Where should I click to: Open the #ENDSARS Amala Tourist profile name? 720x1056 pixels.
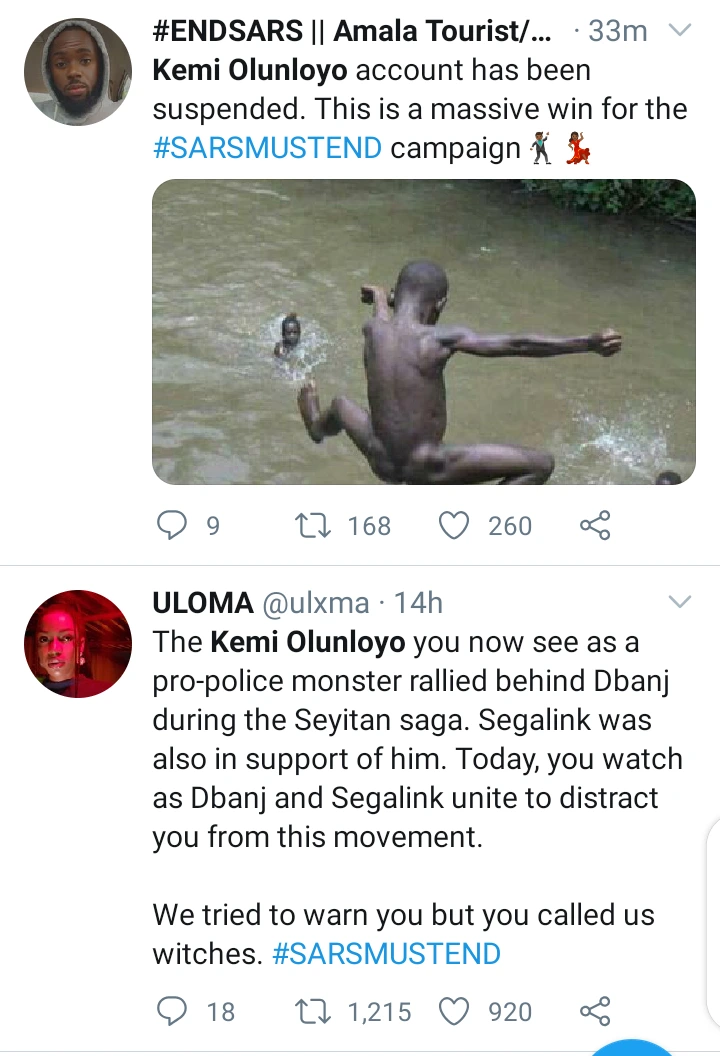tap(352, 32)
